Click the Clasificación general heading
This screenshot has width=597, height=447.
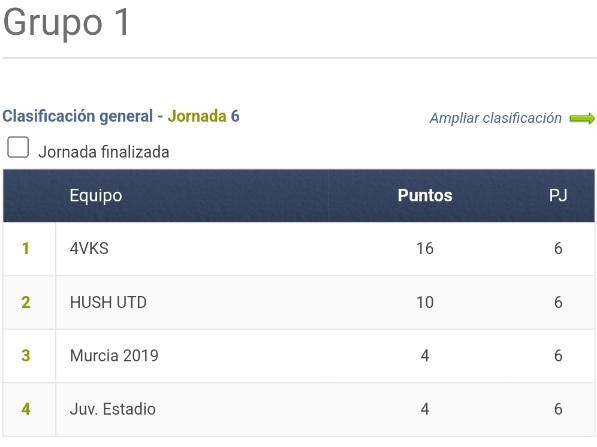(x=78, y=116)
